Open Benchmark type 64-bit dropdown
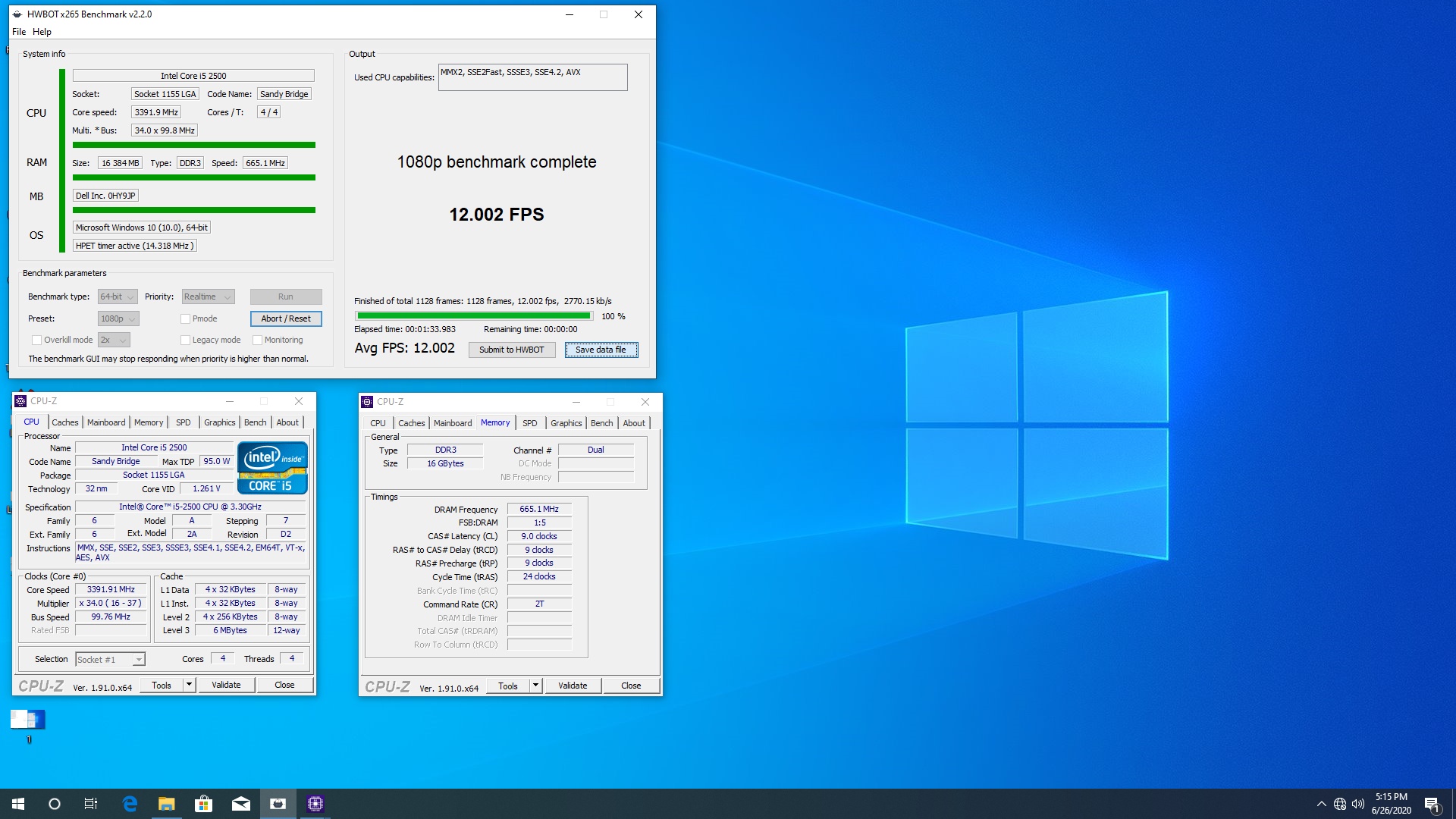 [x=118, y=297]
